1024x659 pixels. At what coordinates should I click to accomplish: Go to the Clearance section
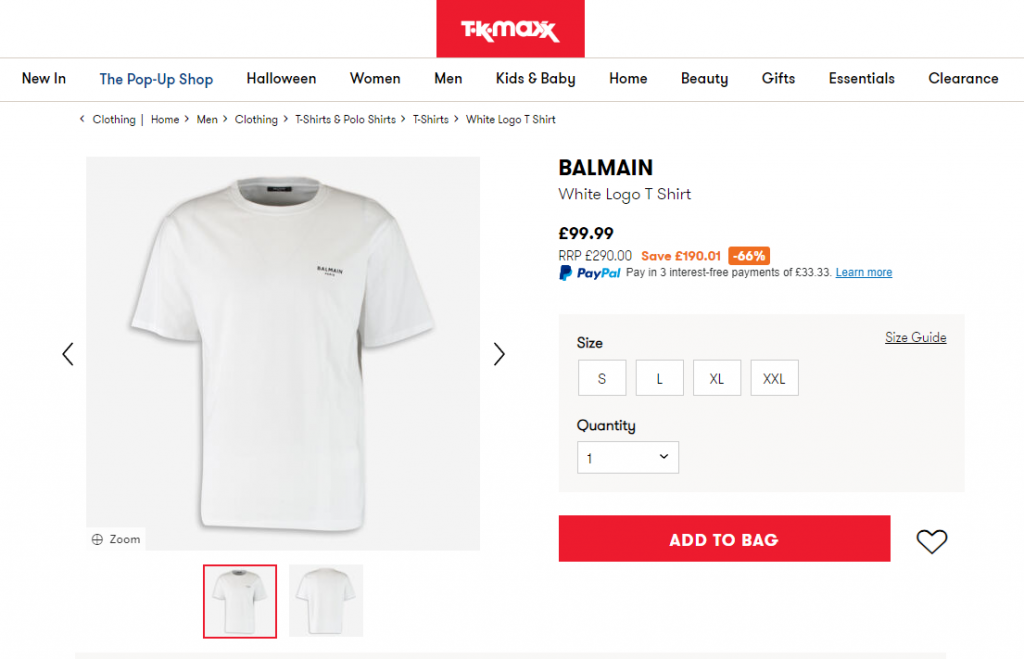[963, 79]
